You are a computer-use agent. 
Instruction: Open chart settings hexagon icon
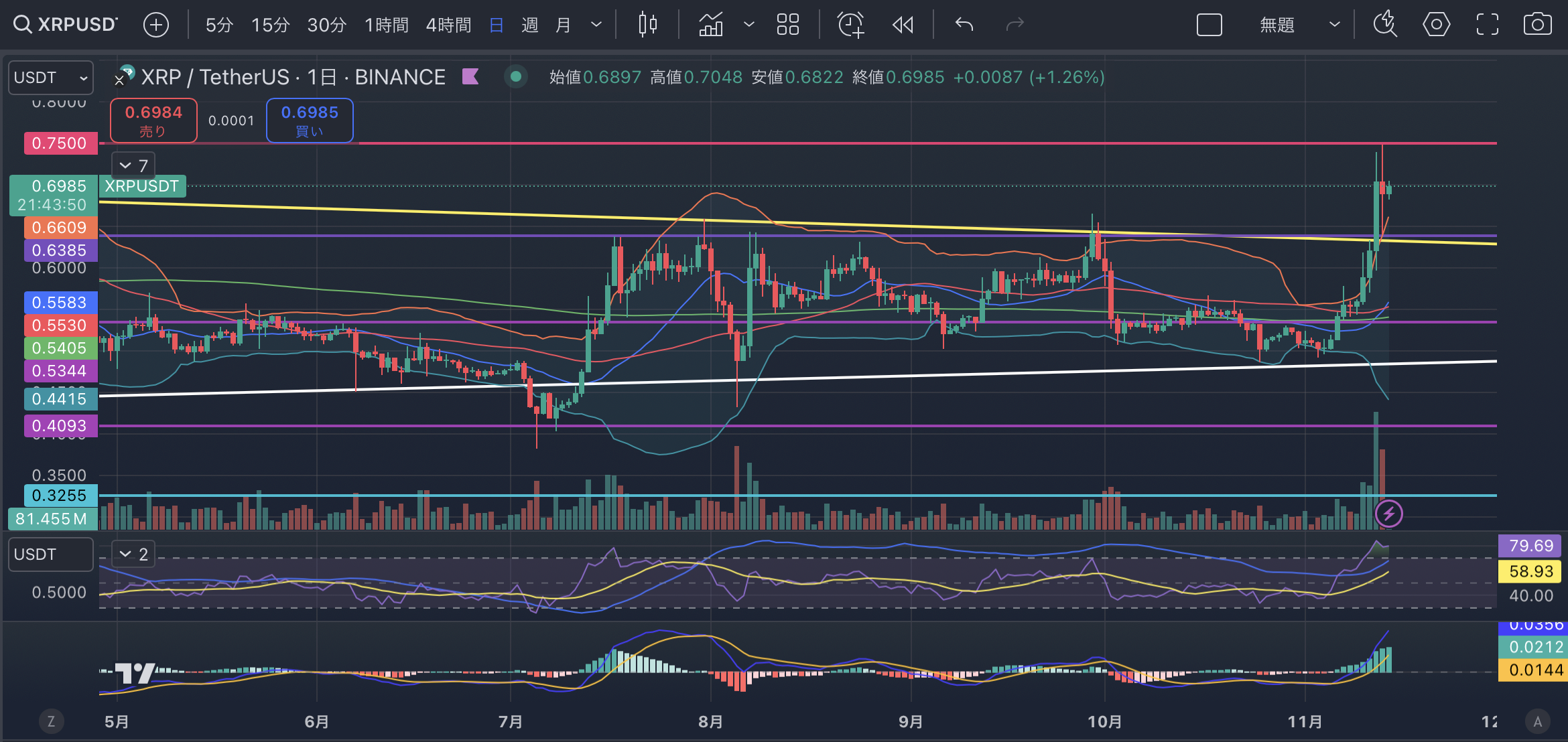point(1436,25)
